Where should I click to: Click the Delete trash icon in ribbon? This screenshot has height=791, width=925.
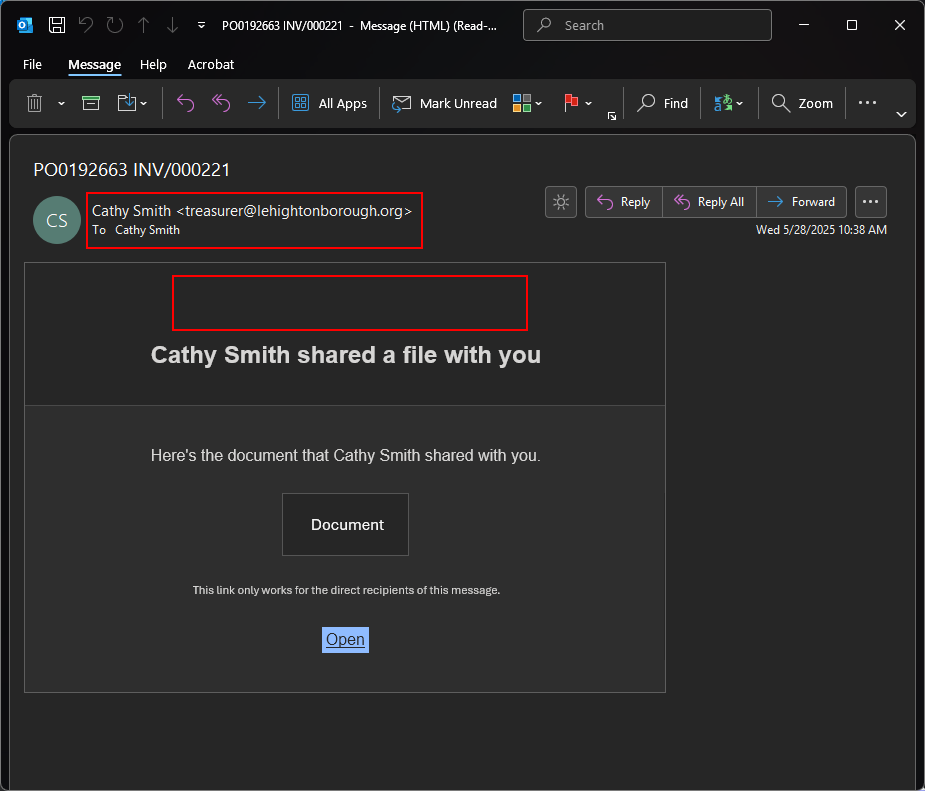(34, 103)
